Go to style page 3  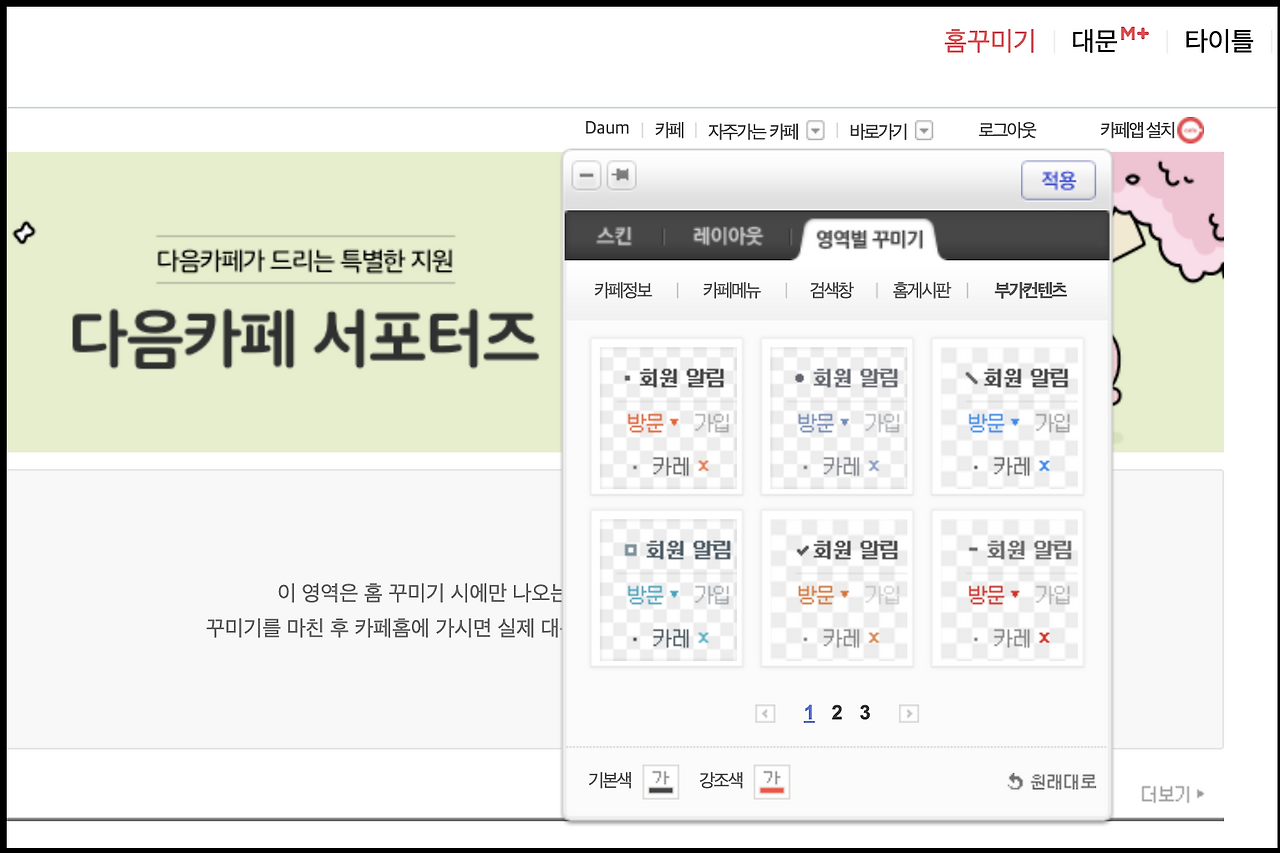pyautogui.click(x=865, y=713)
